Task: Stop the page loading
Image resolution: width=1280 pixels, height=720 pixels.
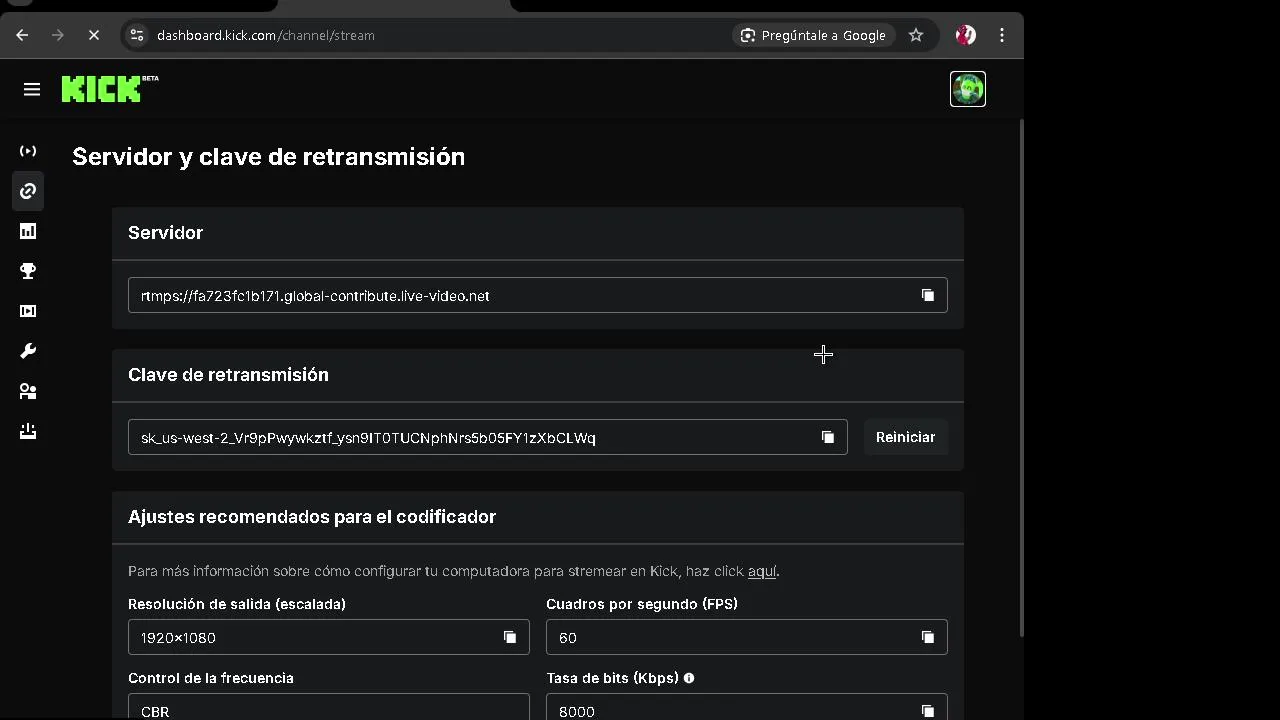Action: point(94,35)
